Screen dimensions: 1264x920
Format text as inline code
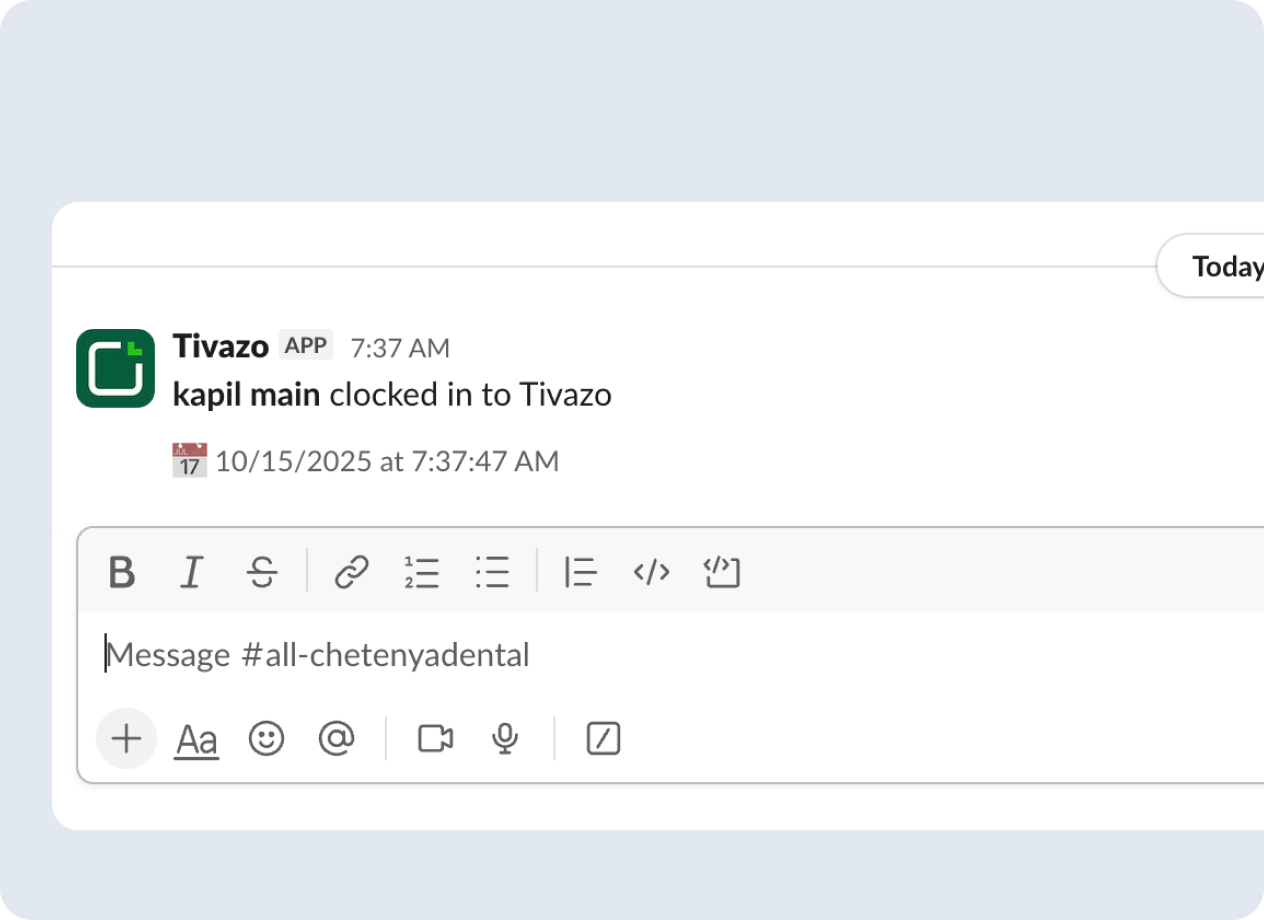pyautogui.click(x=651, y=573)
